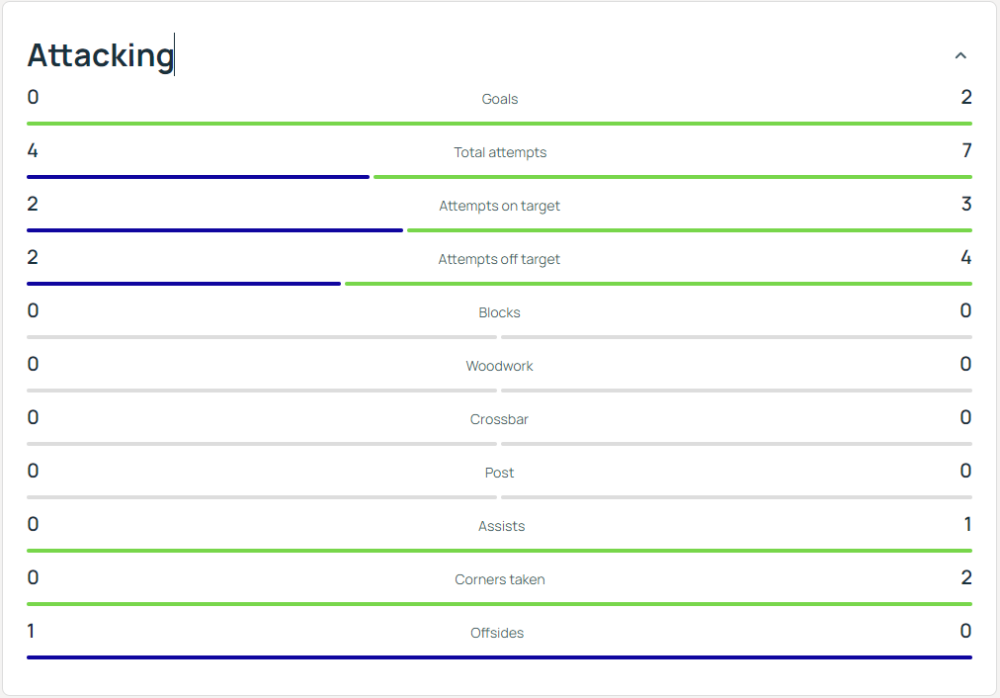Click the Assists stat label
1000x698 pixels.
(500, 526)
